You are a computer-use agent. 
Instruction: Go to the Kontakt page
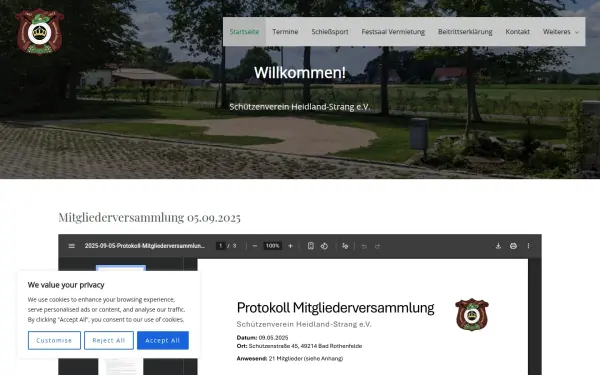pos(518,32)
